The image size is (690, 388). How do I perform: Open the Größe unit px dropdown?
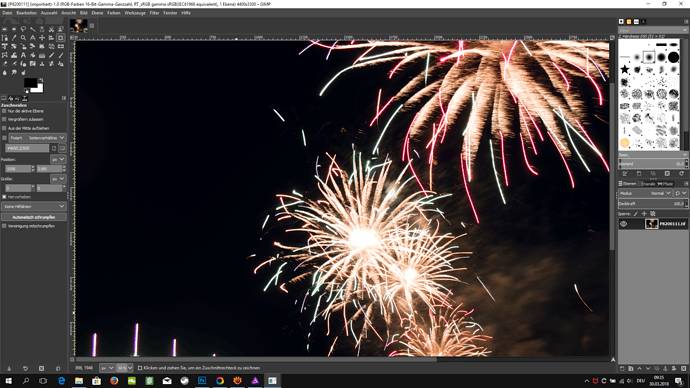click(58, 179)
